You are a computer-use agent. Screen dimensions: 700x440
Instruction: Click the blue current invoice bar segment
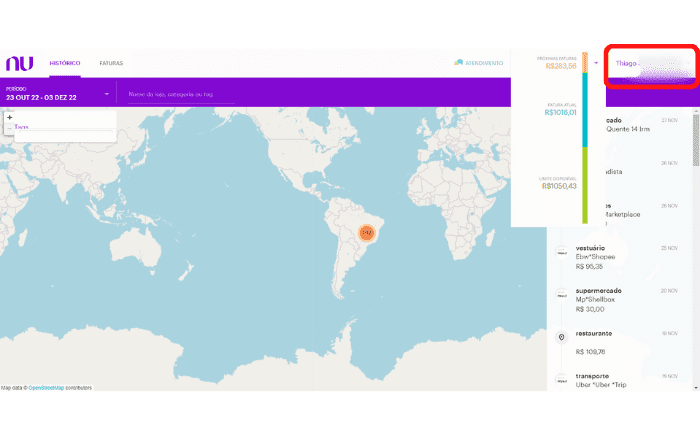[x=585, y=110]
